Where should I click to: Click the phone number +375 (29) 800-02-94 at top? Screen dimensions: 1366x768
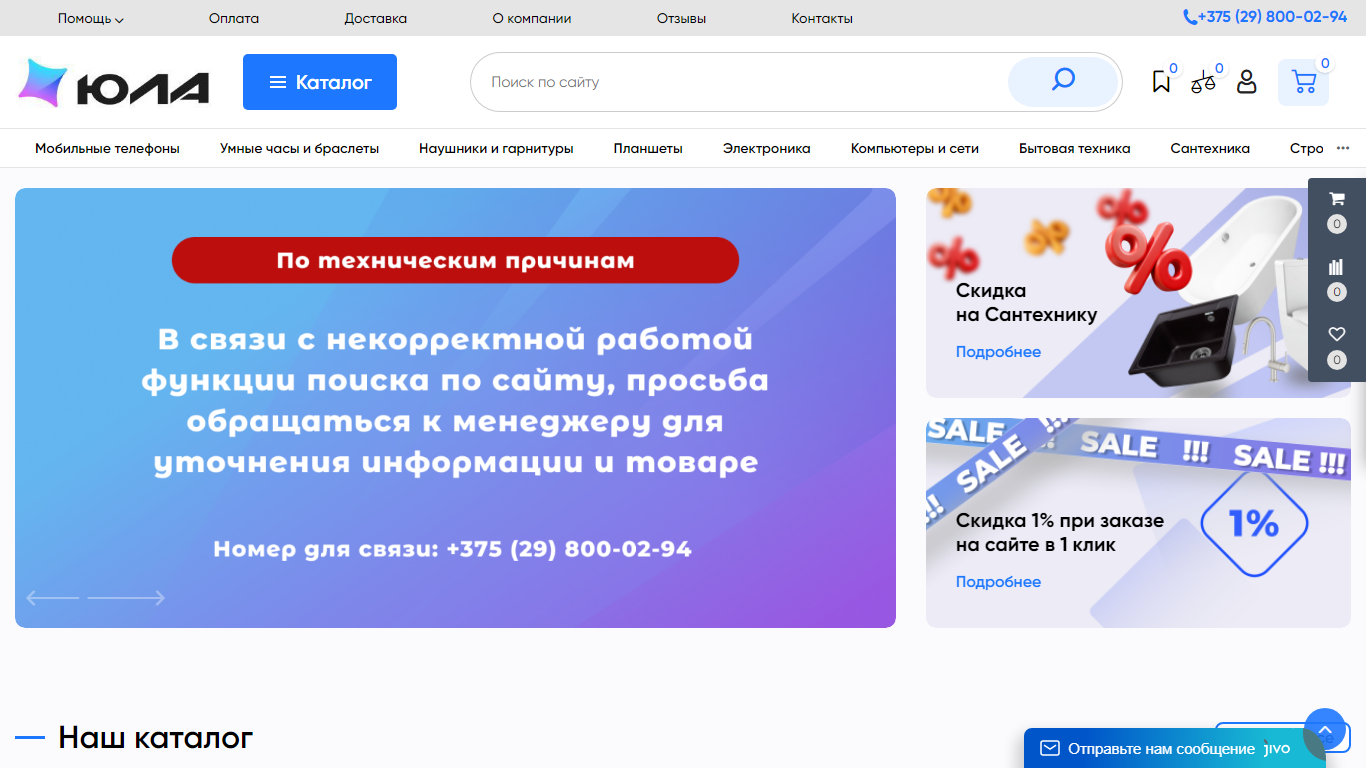1272,17
